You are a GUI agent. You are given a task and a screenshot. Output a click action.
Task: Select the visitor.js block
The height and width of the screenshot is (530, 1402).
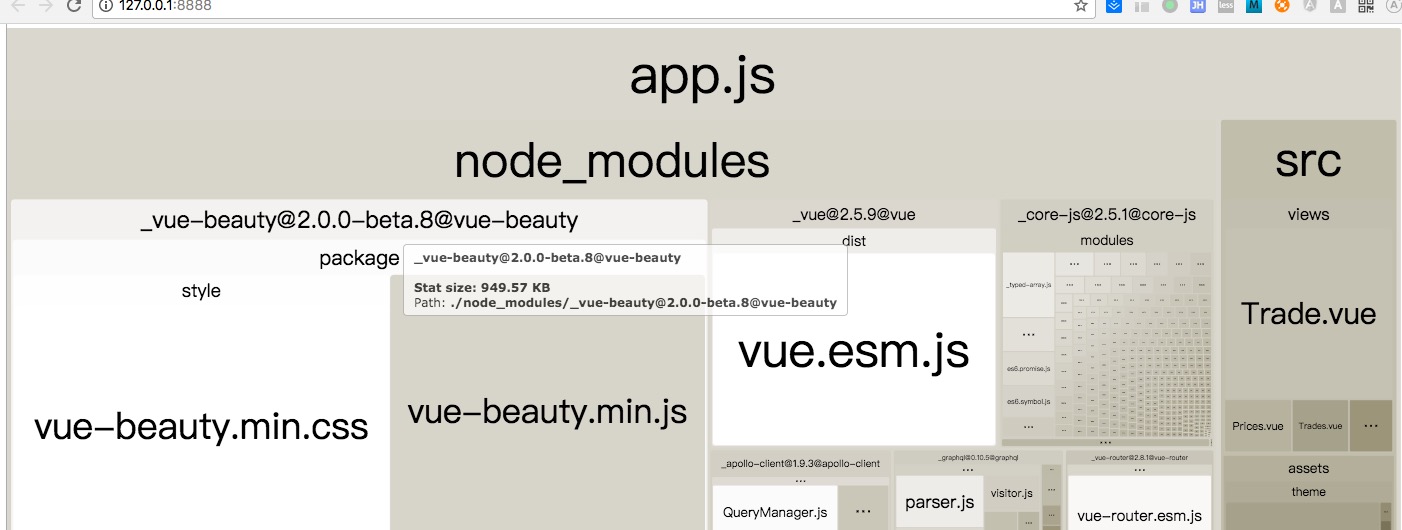click(x=1011, y=493)
